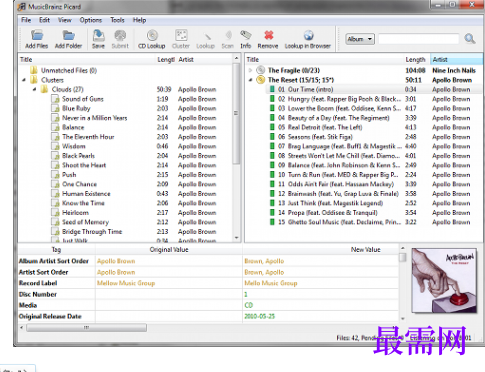Image resolution: width=485 pixels, height=372 pixels.
Task: Click the tag pane horizontal scrollbar thumb
Action: (86, 328)
